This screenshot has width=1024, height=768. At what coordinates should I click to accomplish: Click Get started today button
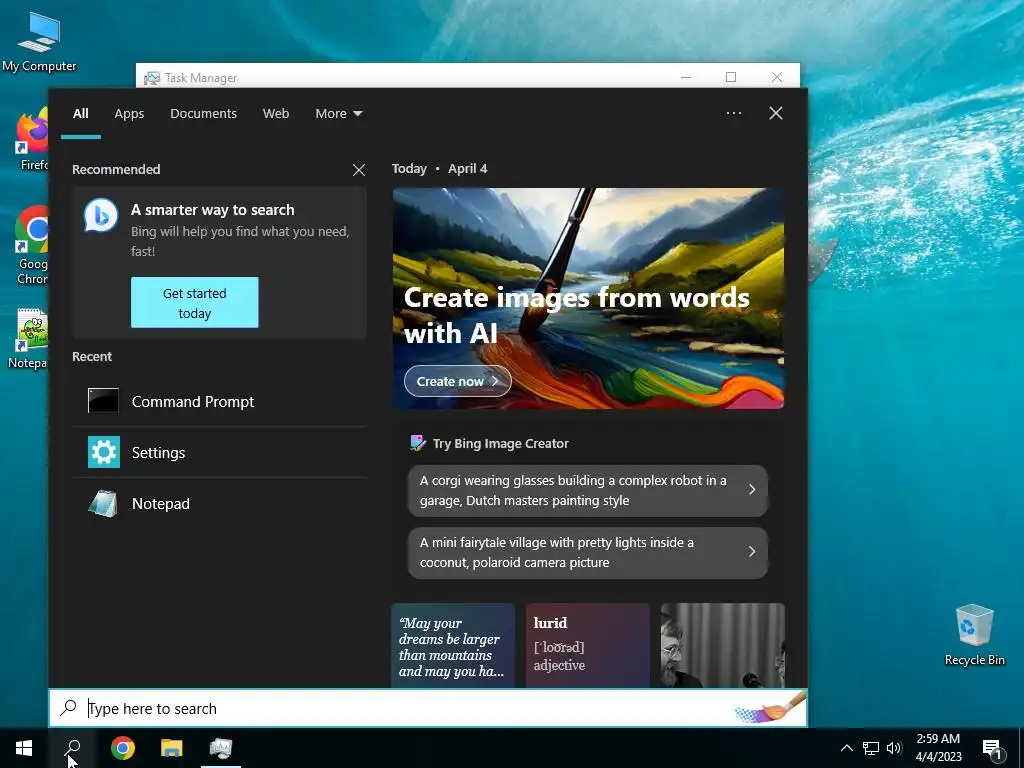point(195,302)
